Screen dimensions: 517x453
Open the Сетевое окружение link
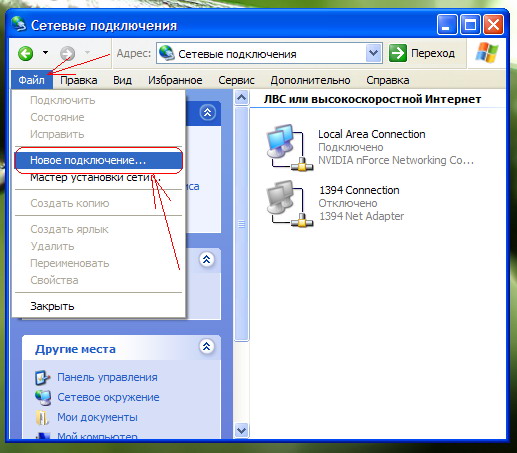click(108, 397)
